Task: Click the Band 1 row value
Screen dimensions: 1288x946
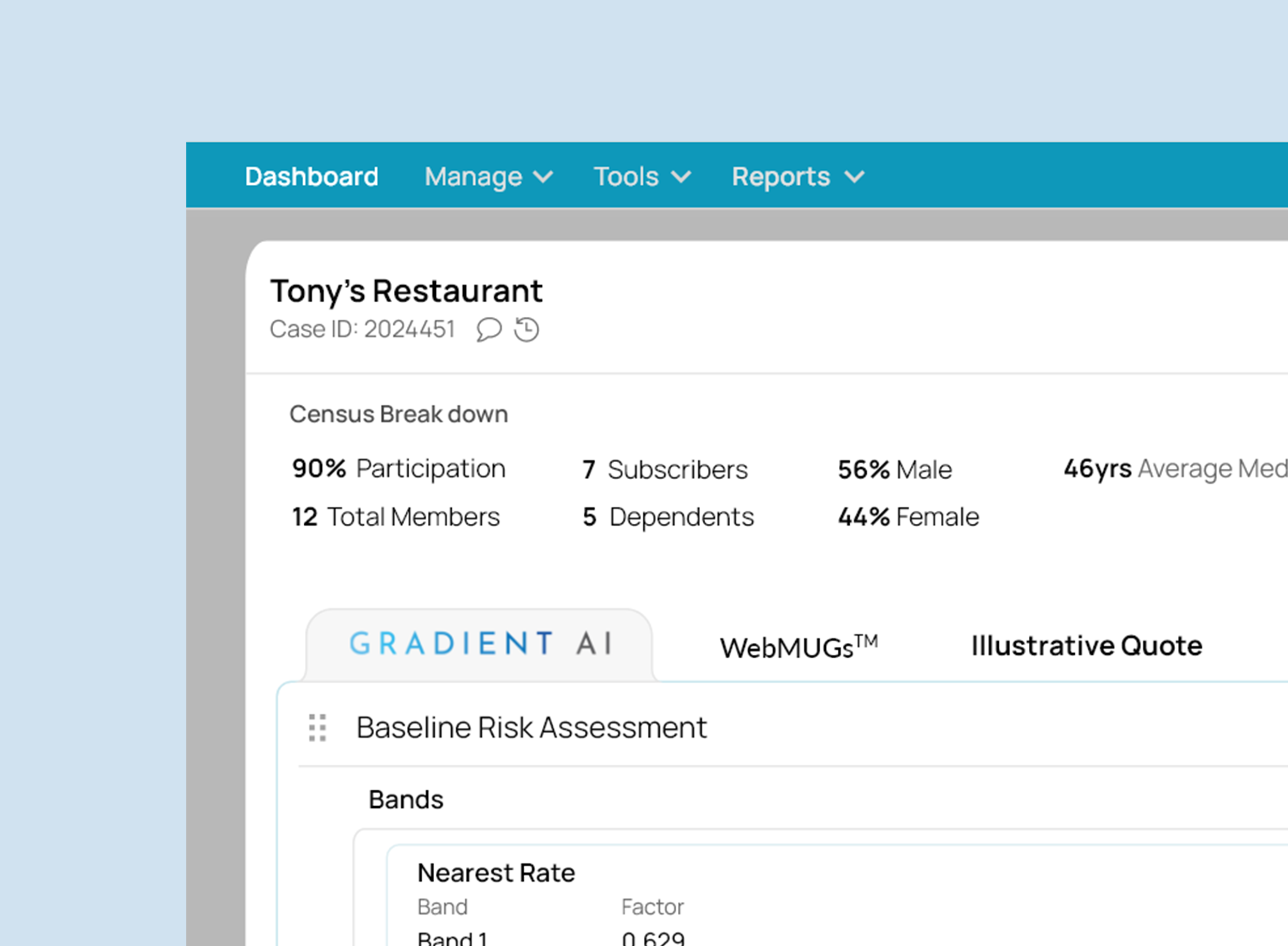Action: coord(452,938)
